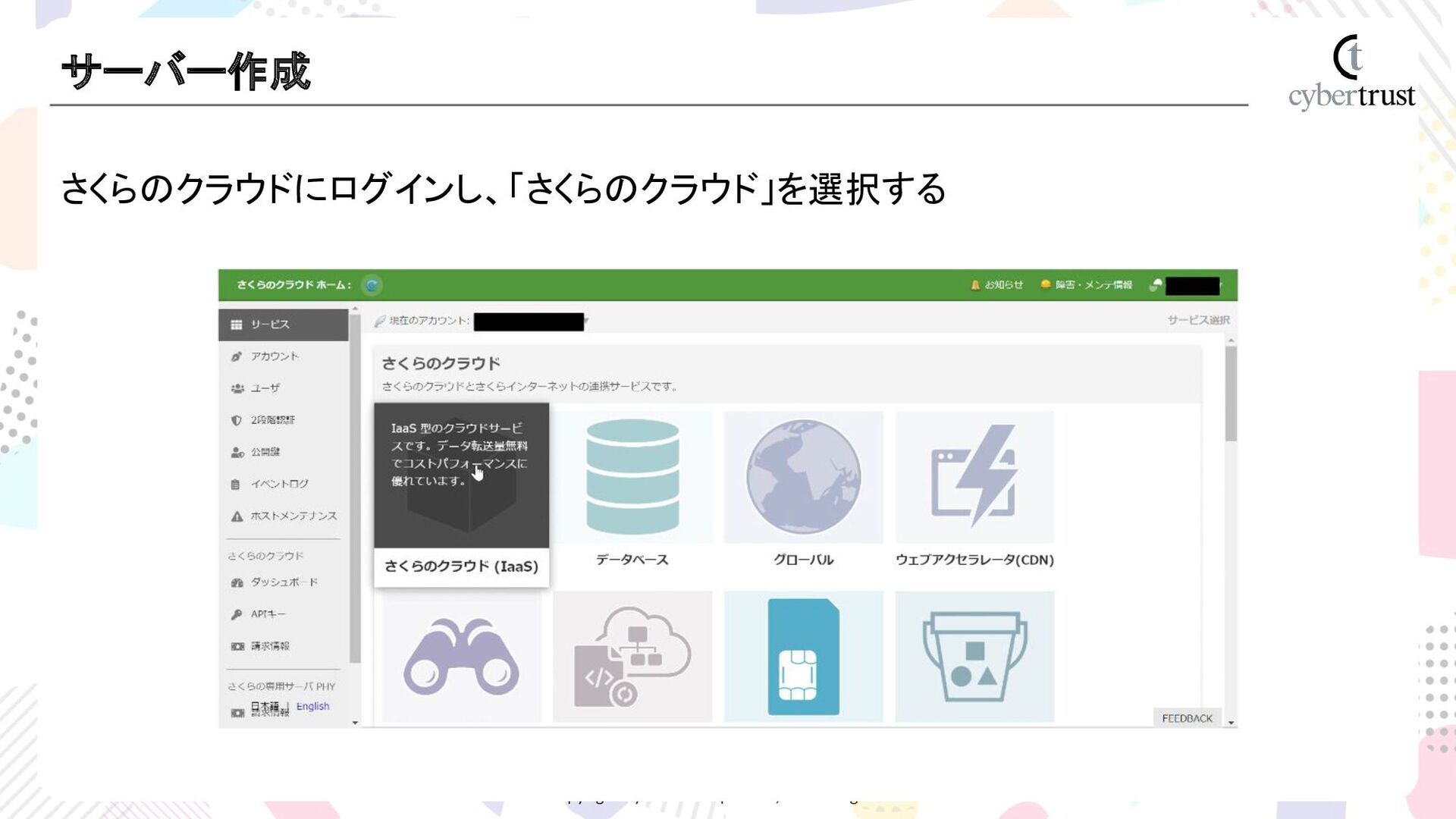The width and height of the screenshot is (1456, 819).
Task: Click the refresh icon beside さくらのクラウド ホーム
Action: (372, 286)
